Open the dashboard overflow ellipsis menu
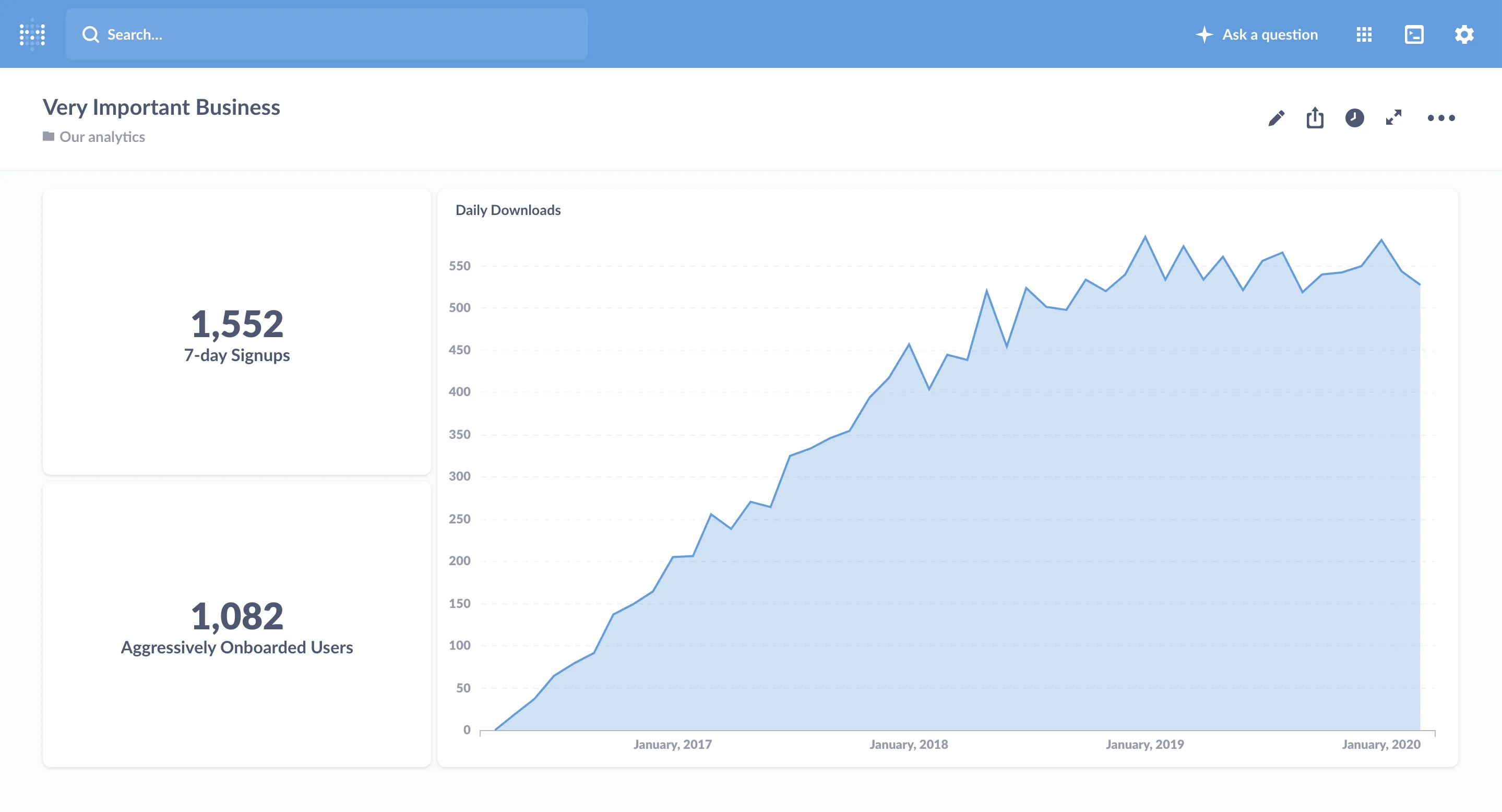 pos(1441,118)
